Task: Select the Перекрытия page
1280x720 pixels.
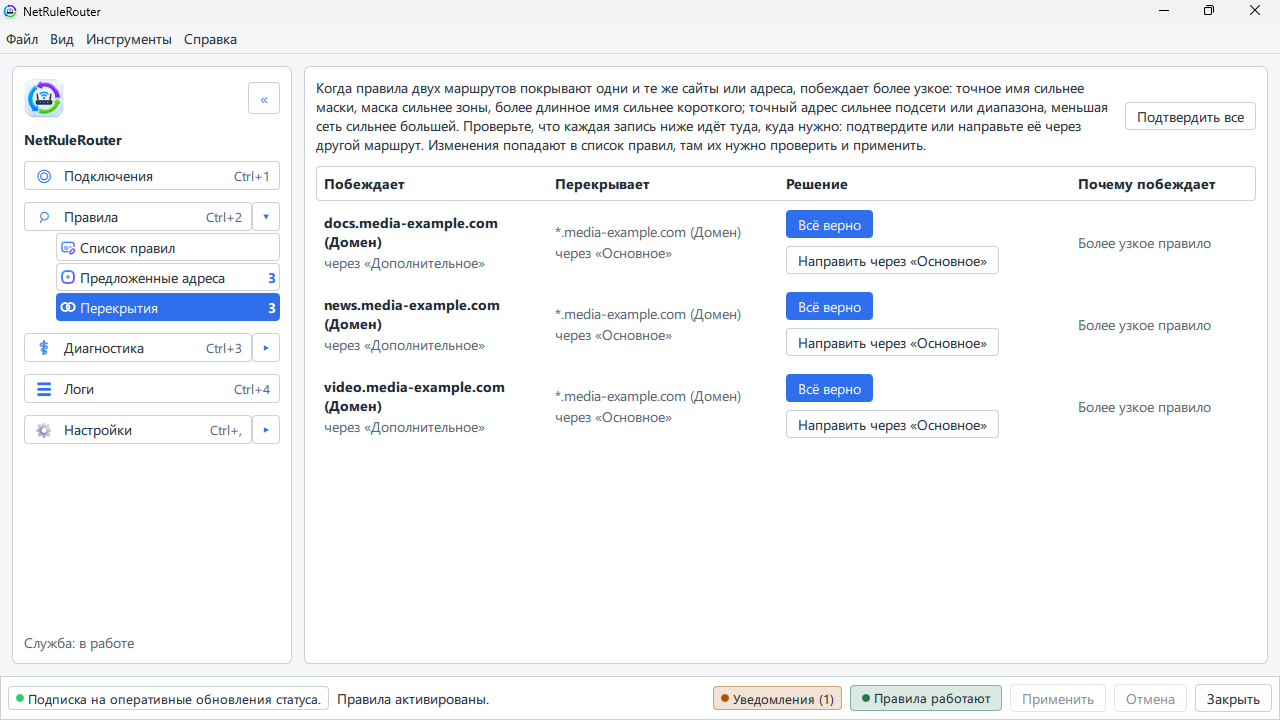Action: coord(168,308)
